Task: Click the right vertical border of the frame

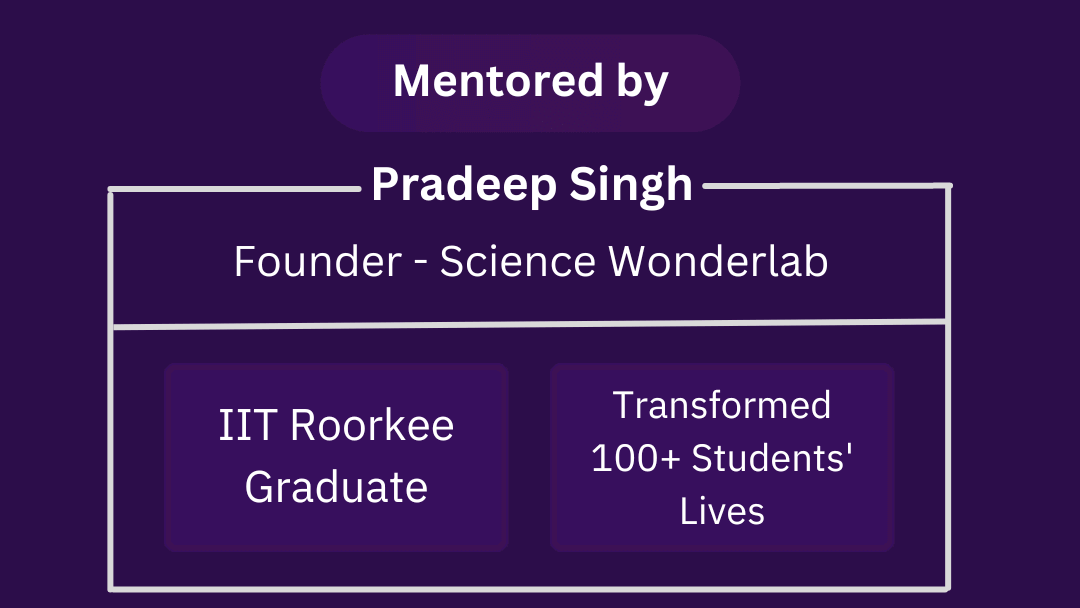Action: pos(948,387)
